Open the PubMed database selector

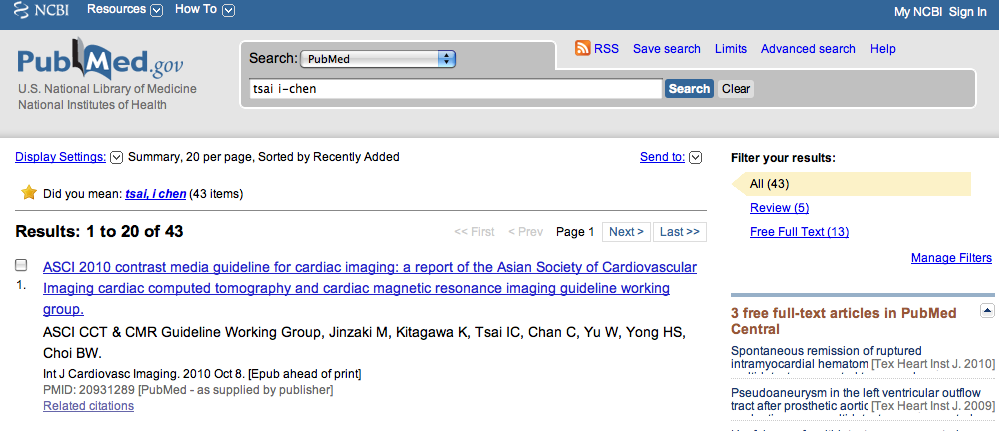pyautogui.click(x=378, y=59)
